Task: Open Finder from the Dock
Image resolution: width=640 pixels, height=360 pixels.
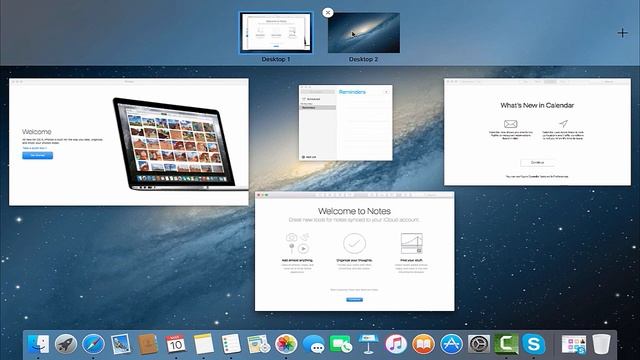Action: pyautogui.click(x=38, y=344)
